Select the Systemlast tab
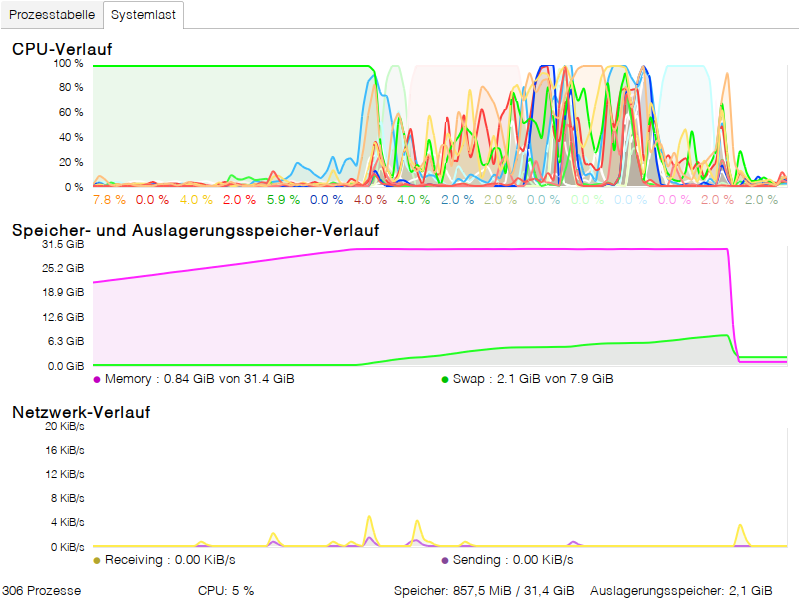 point(143,15)
